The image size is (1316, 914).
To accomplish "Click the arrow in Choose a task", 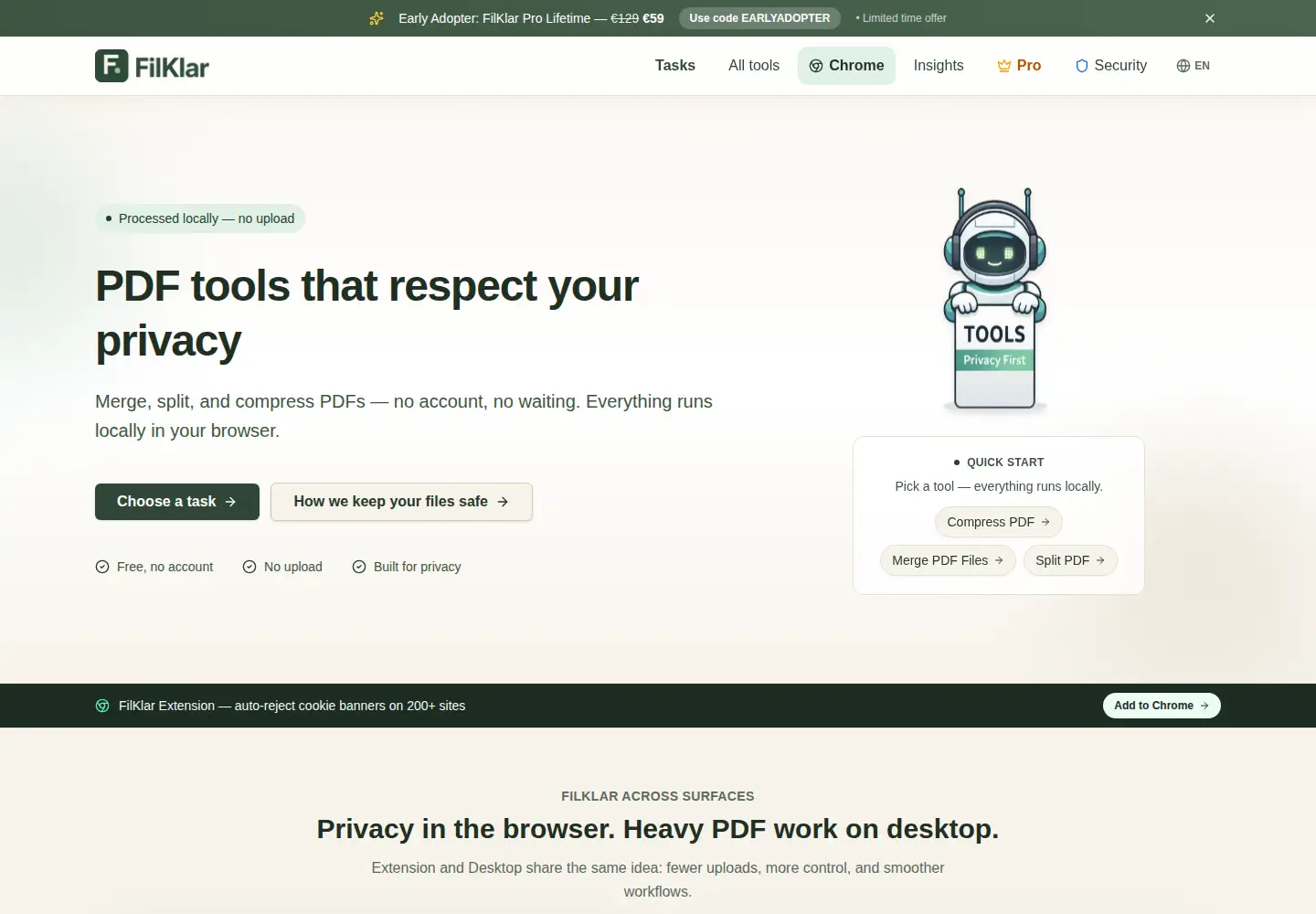I will coord(230,502).
